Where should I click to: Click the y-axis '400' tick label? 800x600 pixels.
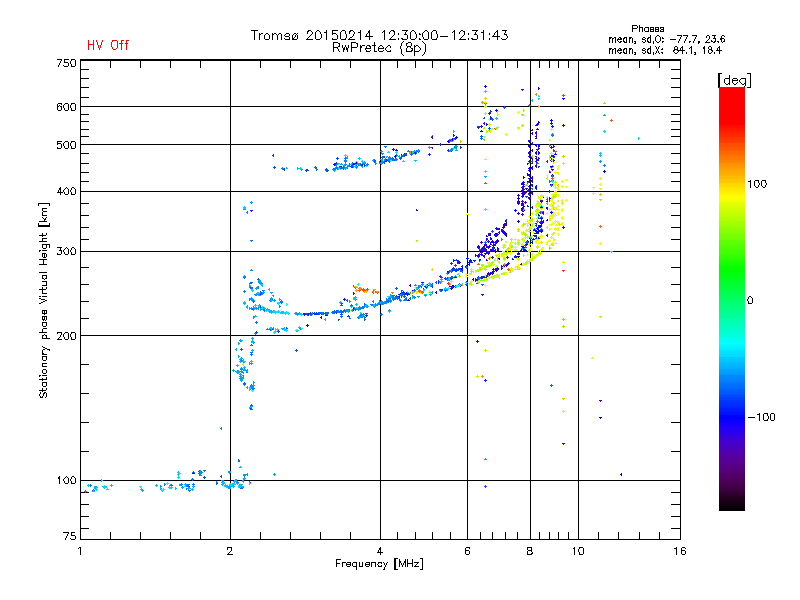pos(66,191)
